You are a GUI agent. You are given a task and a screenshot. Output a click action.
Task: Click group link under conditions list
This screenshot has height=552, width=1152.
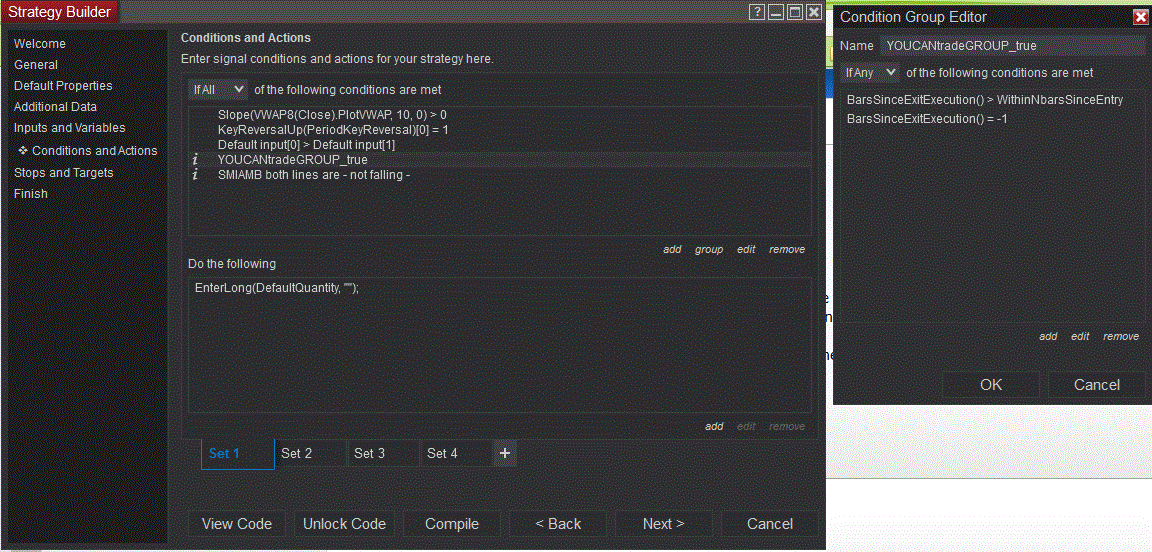coord(709,250)
